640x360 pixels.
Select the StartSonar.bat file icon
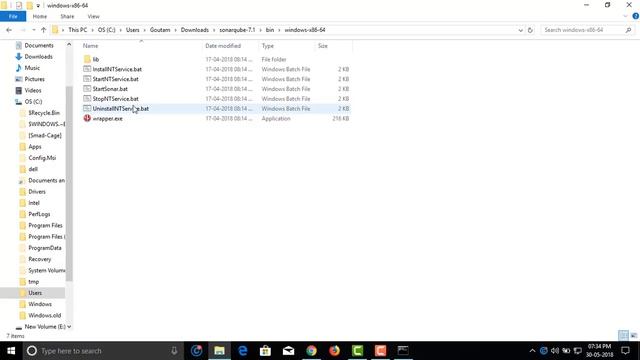pos(87,89)
